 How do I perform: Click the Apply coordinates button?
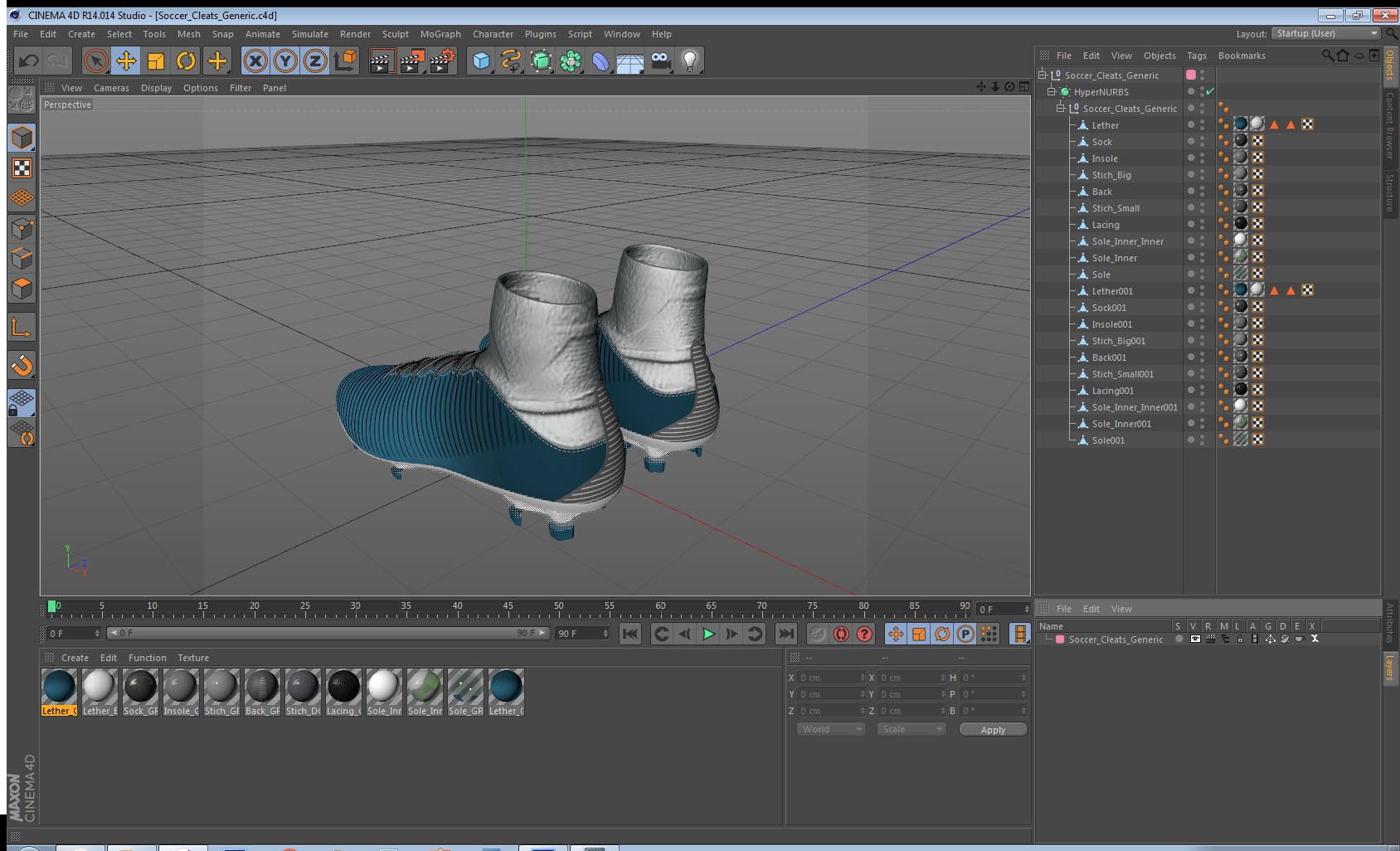pyautogui.click(x=993, y=730)
